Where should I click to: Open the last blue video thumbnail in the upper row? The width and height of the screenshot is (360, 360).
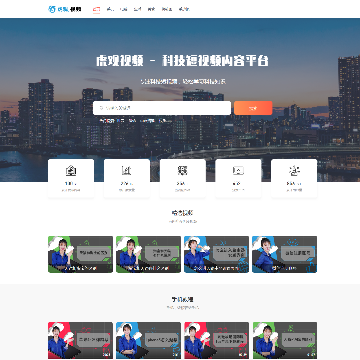(284, 254)
